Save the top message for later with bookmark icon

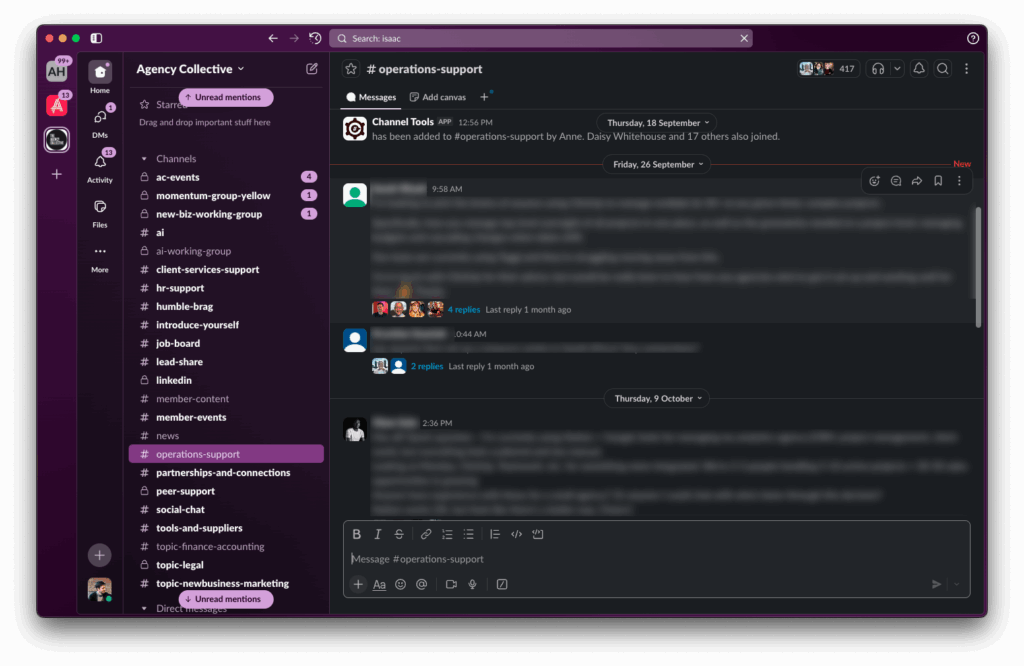pyautogui.click(x=937, y=181)
